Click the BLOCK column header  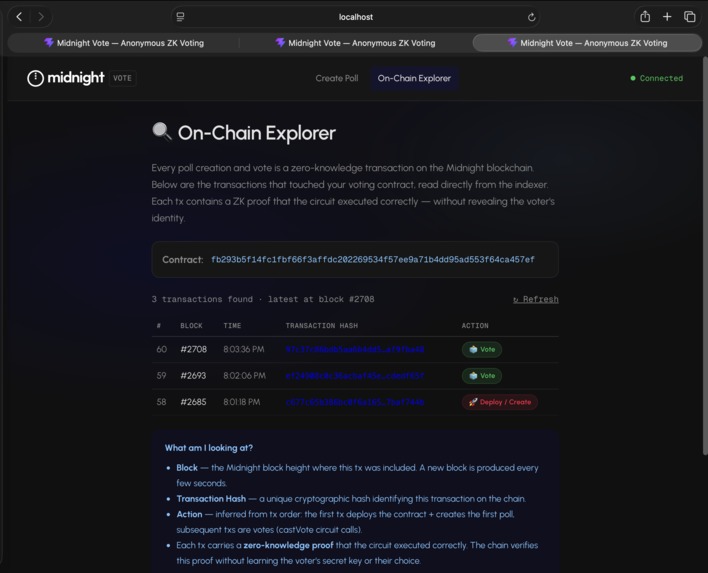pos(191,326)
